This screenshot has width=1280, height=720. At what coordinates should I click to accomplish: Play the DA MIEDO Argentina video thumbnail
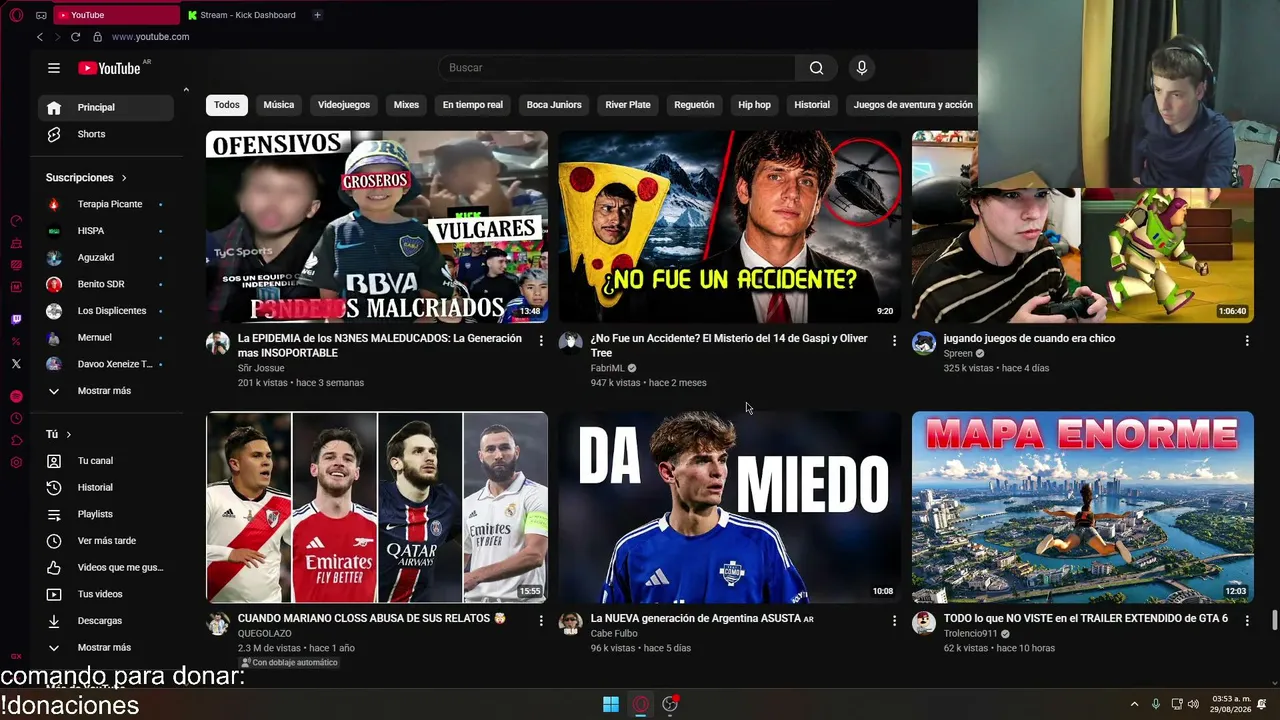[x=730, y=507]
